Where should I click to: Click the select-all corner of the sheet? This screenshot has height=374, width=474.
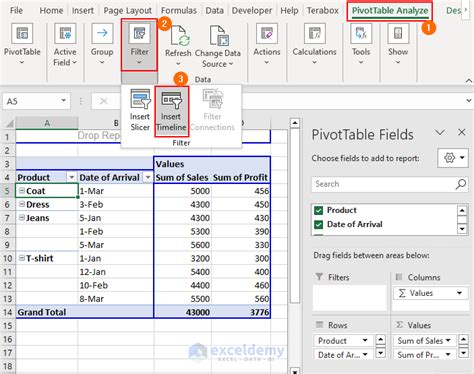coord(9,123)
